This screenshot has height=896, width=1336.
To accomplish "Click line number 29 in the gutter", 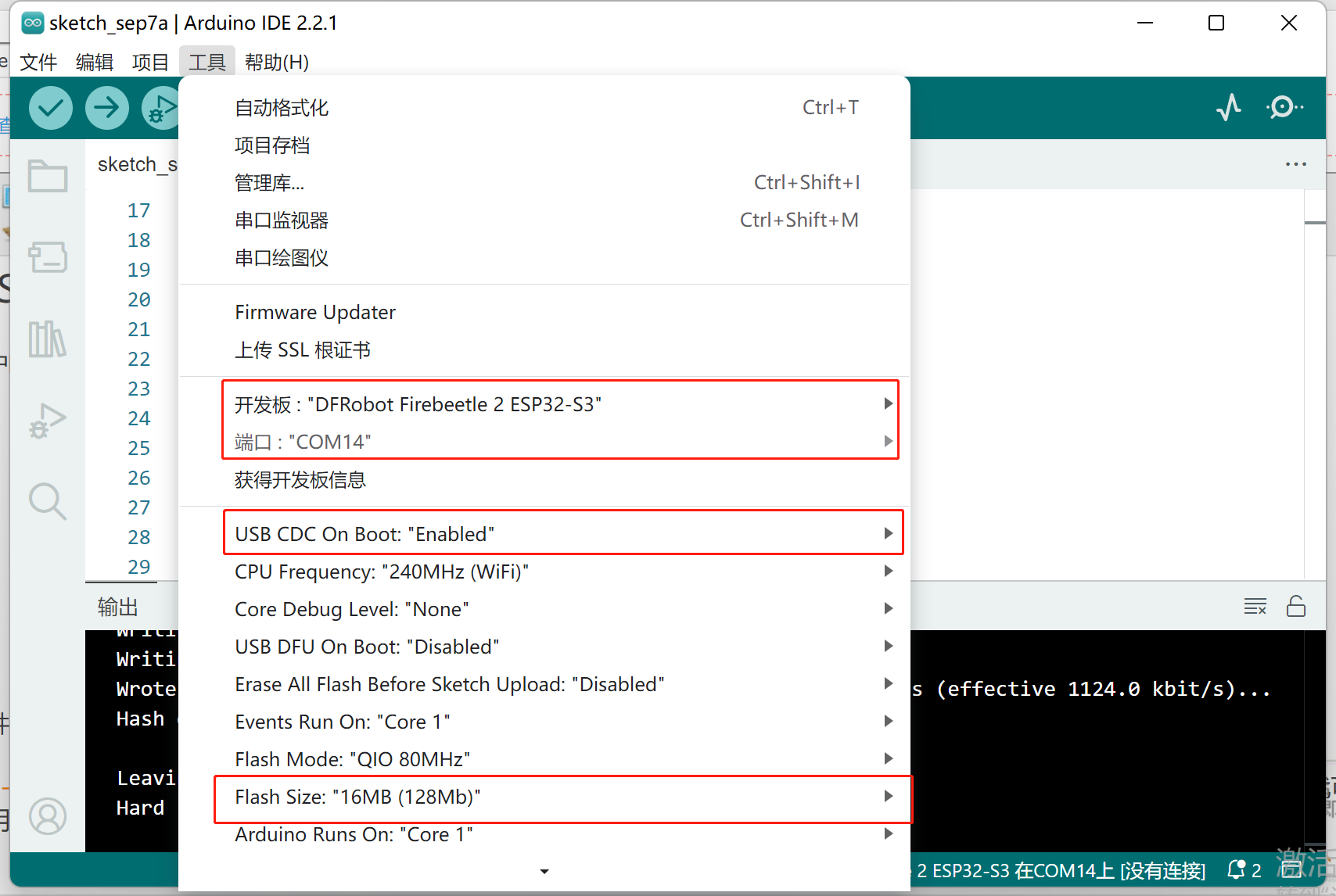I will 139,567.
